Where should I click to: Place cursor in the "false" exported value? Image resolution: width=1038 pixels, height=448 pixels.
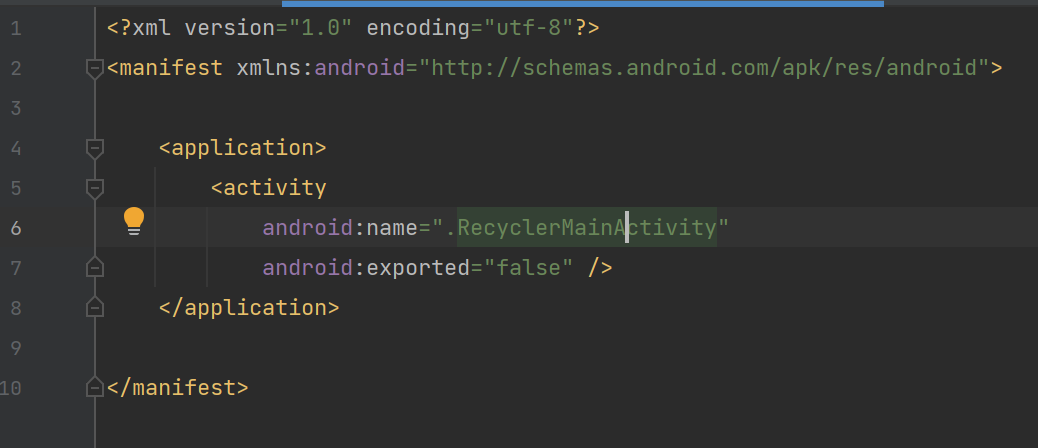click(x=528, y=268)
